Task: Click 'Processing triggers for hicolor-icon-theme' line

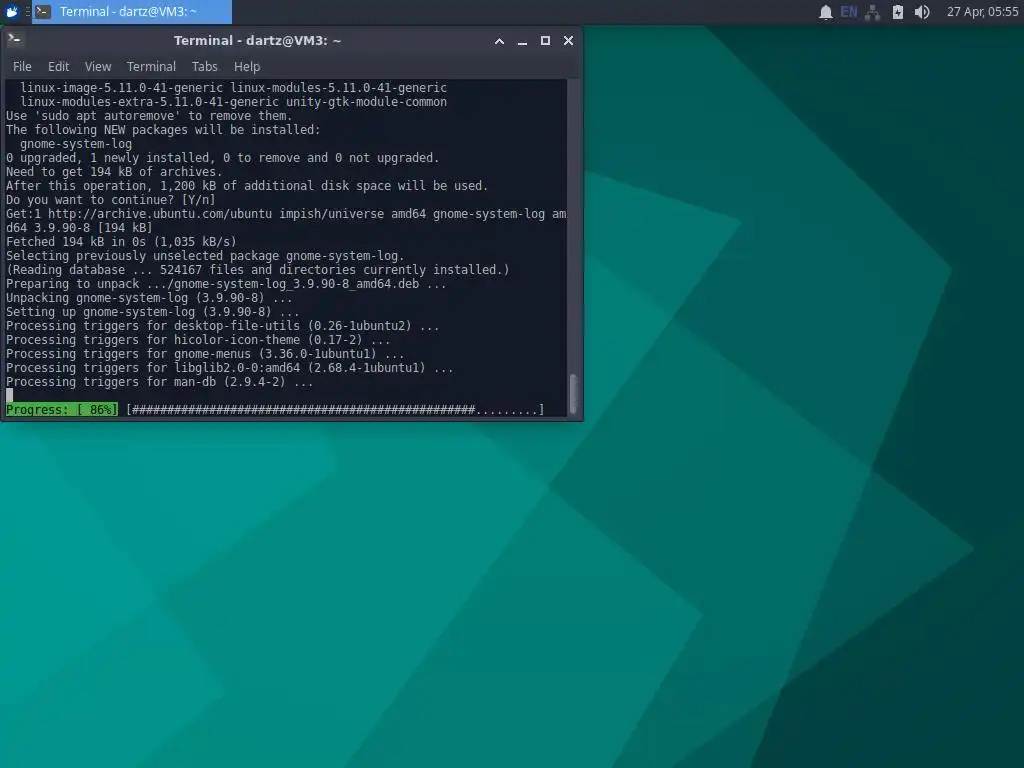Action: [x=198, y=340]
